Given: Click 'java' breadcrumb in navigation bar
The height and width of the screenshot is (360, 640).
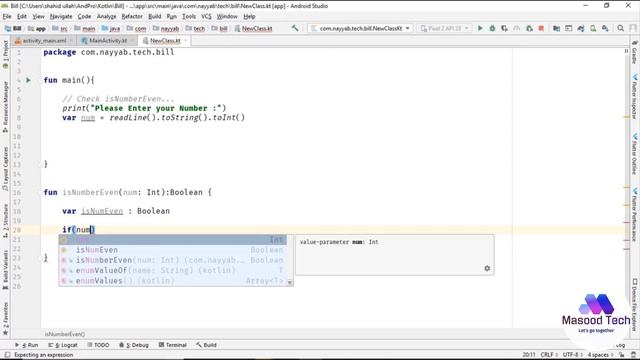Looking at the screenshot, I should pos(111,29).
